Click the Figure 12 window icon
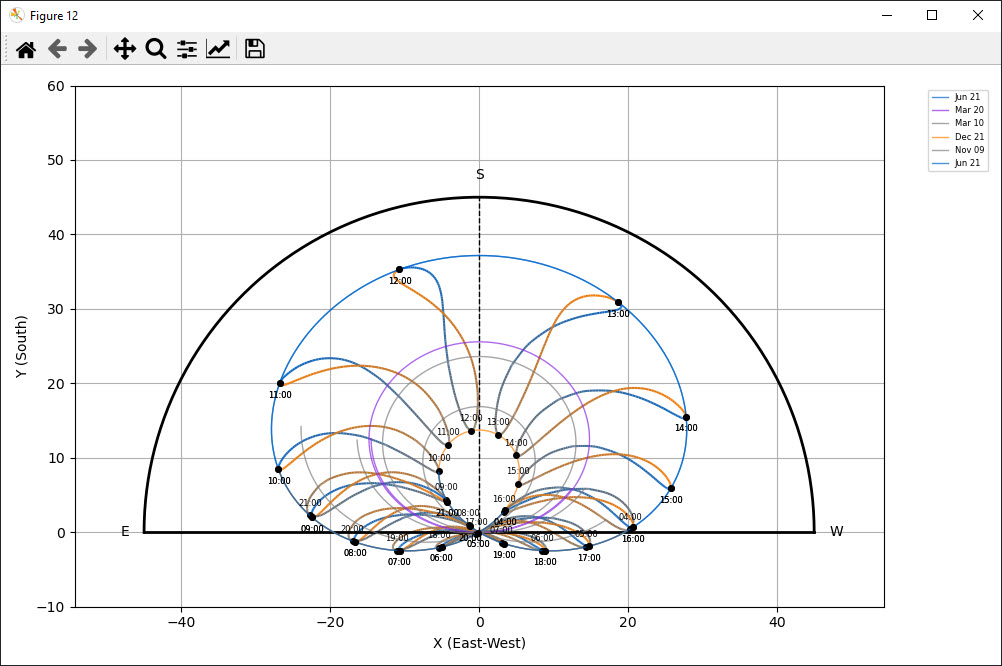The height and width of the screenshot is (666, 1002). (x=17, y=15)
